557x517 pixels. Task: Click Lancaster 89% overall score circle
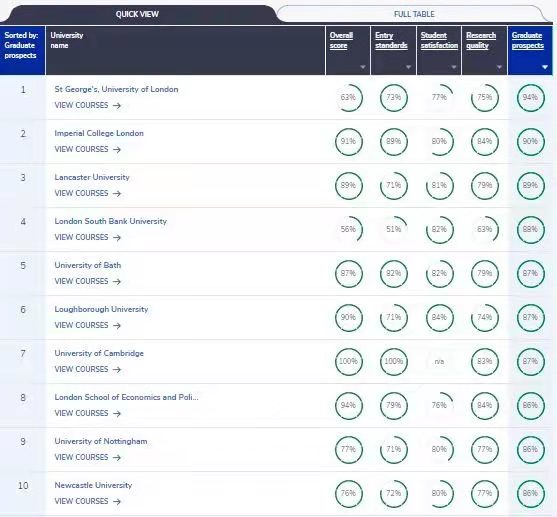pos(348,185)
